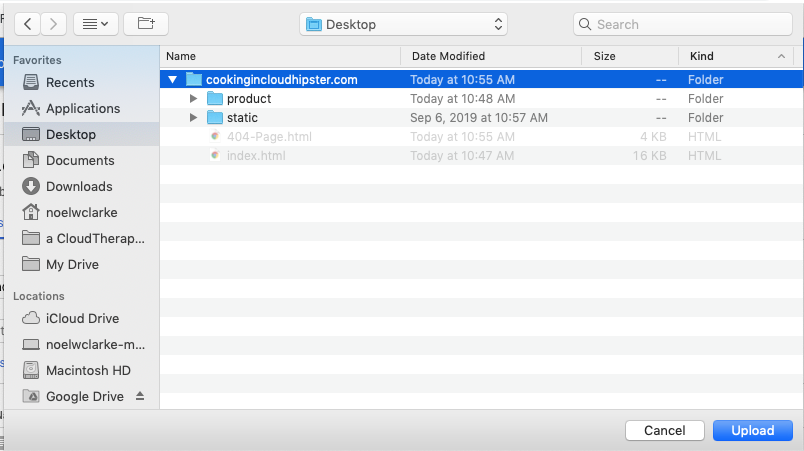Click the Upload button
Screen dimensions: 804x451
(x=752, y=430)
